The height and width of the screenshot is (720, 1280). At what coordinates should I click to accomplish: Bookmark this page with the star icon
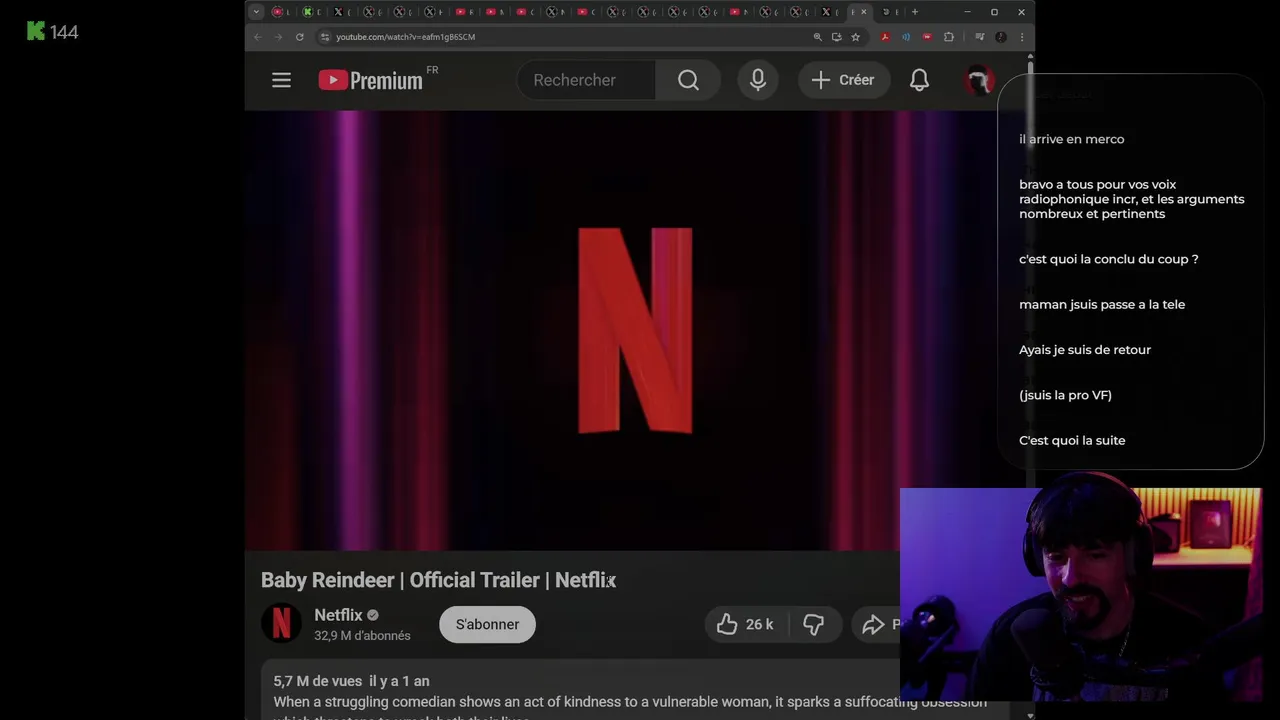pos(855,37)
